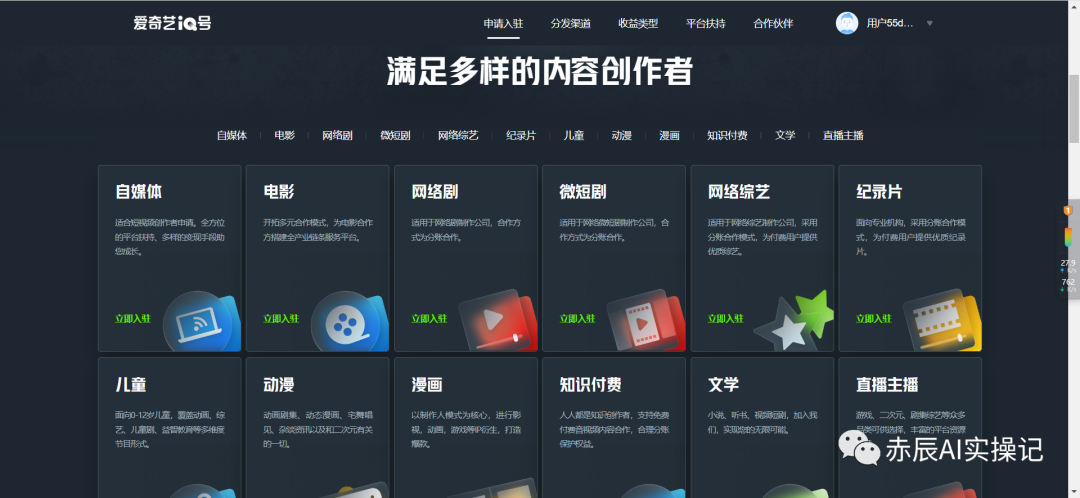Select 微短剧 in the category row

[395, 136]
